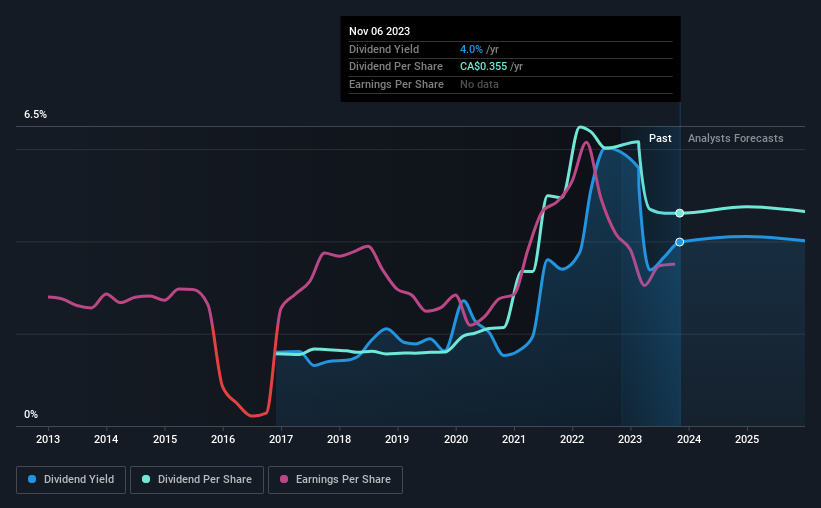The image size is (821, 508).
Task: Click the 2024 x-axis label
Action: [689, 439]
